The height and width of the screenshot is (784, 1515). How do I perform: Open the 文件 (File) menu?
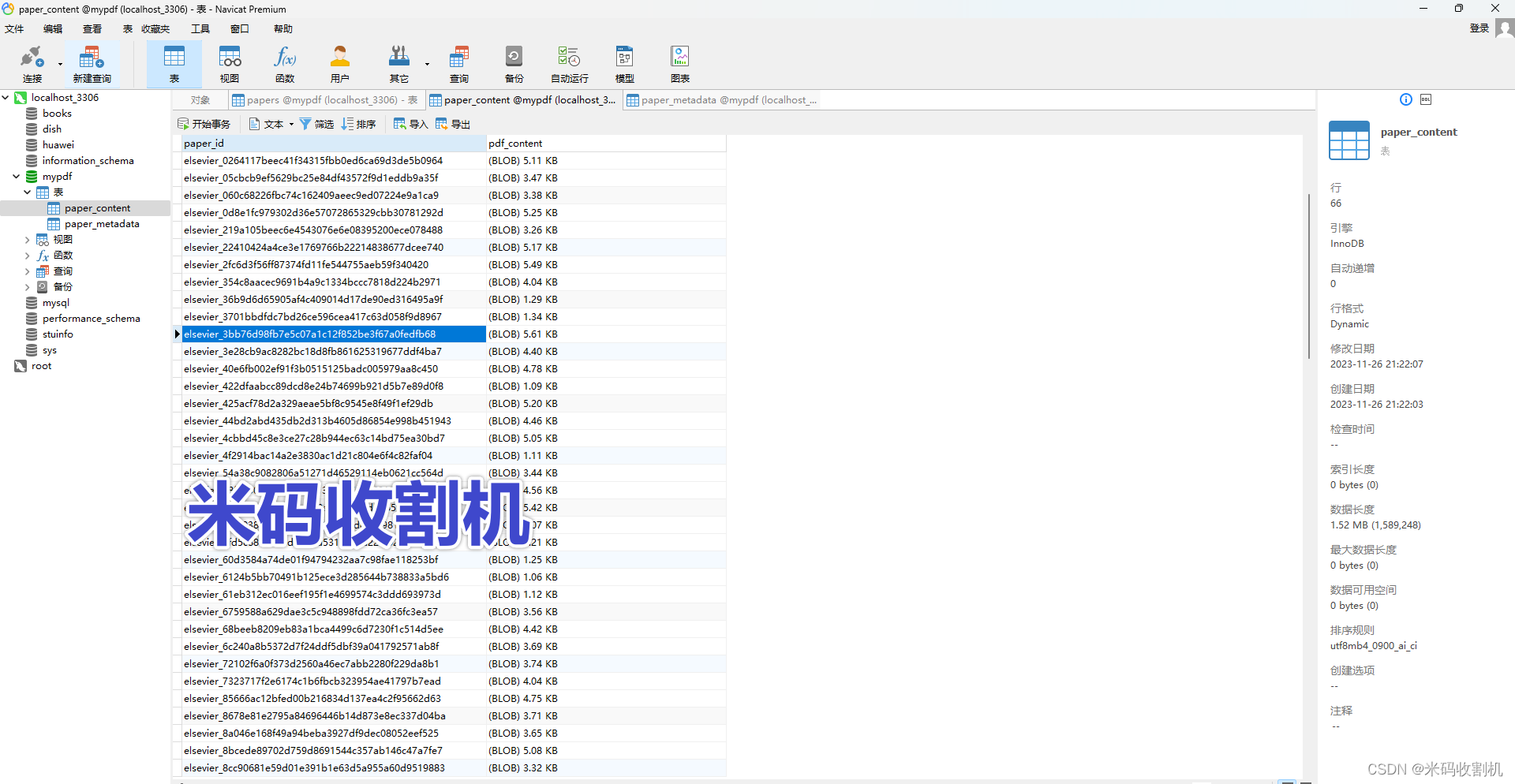[x=14, y=29]
